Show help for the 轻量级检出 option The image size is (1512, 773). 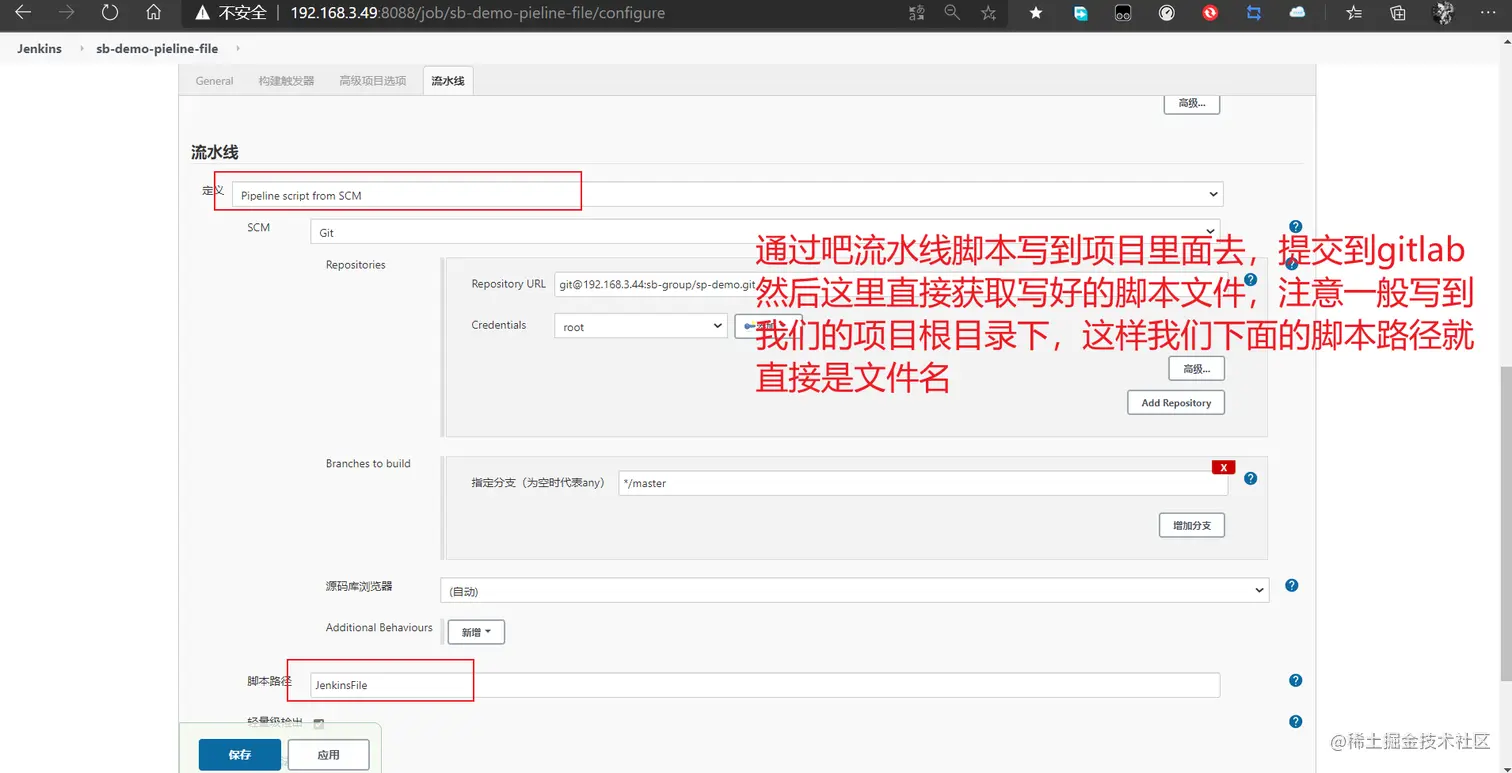1295,721
